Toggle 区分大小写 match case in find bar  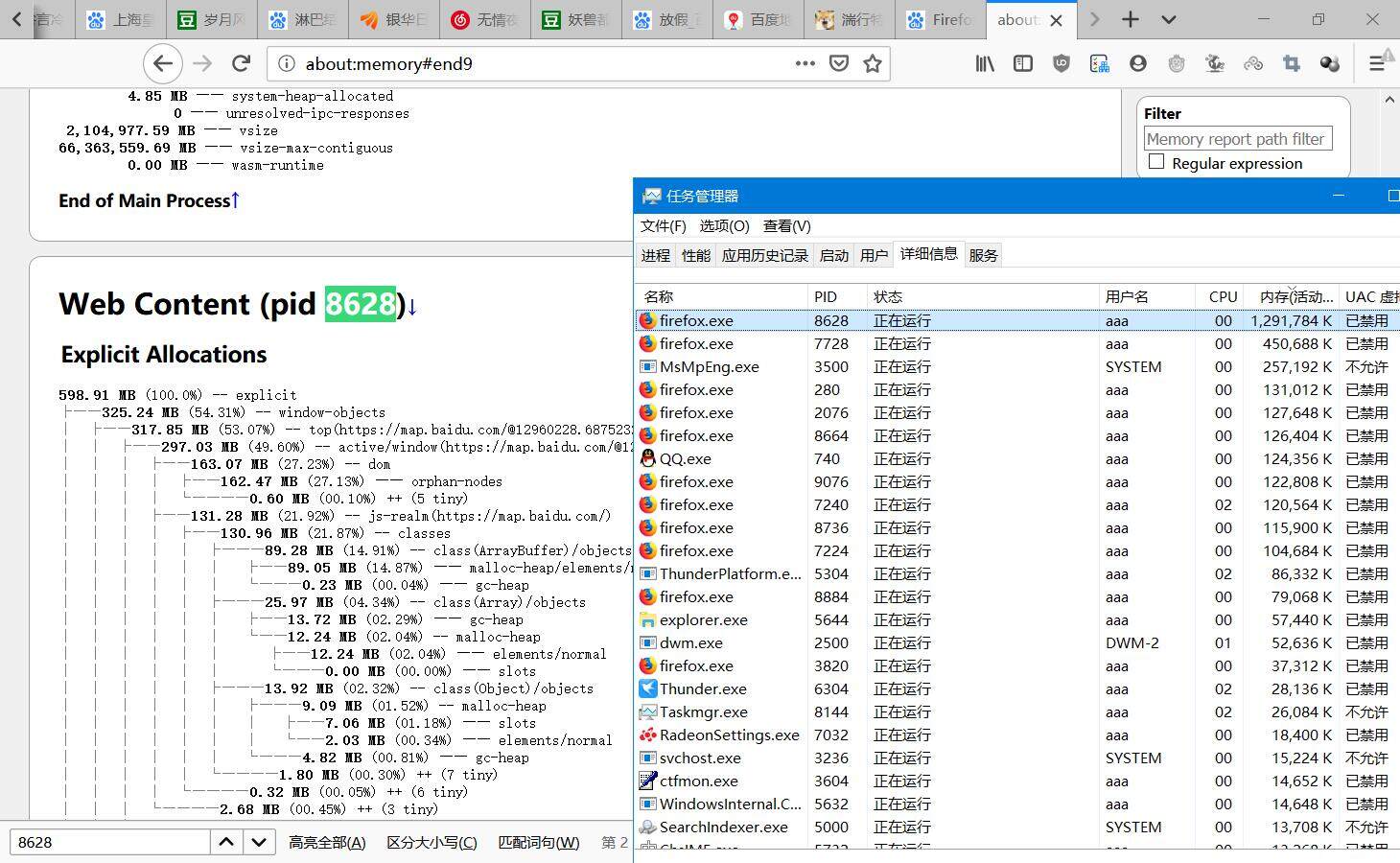(x=432, y=842)
